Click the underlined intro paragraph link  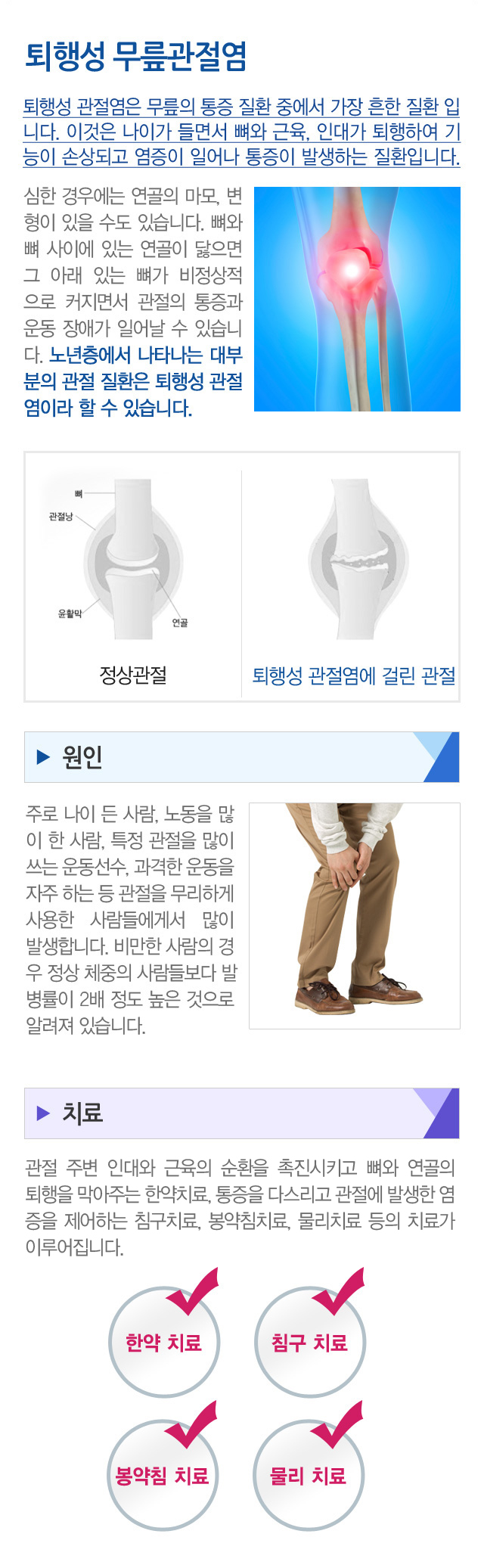click(242, 132)
